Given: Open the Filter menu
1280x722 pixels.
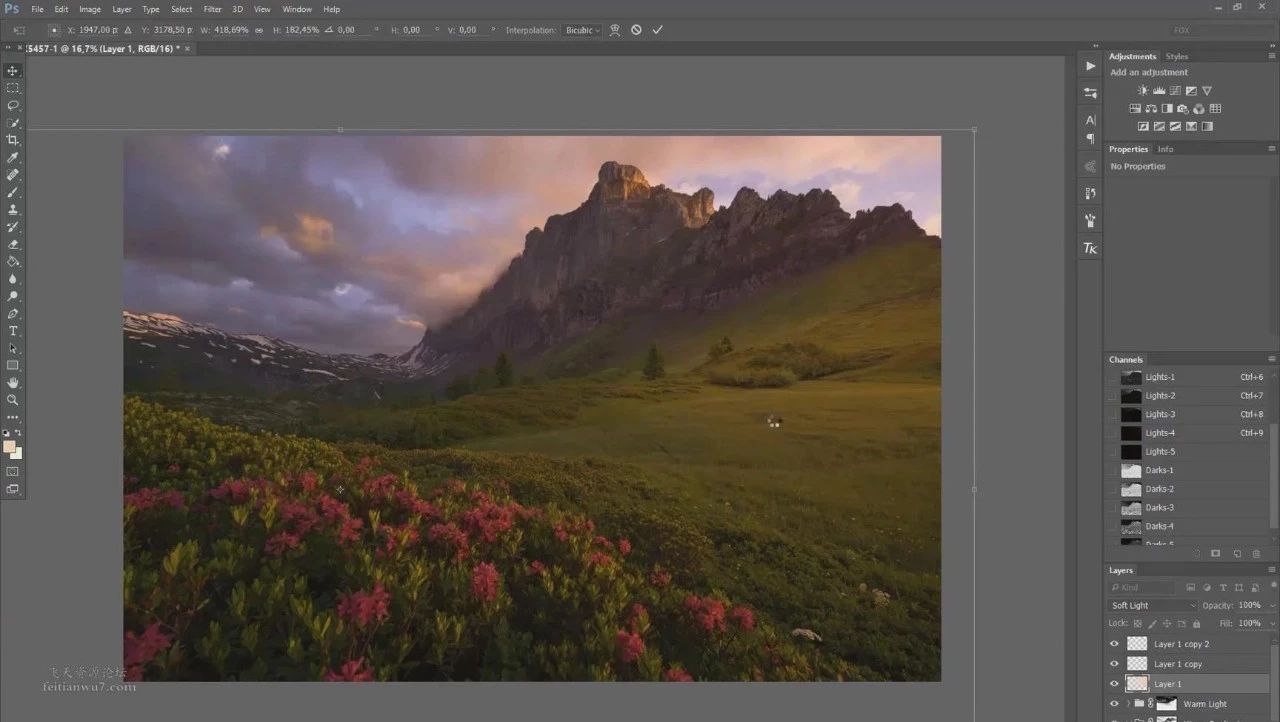Looking at the screenshot, I should point(212,9).
